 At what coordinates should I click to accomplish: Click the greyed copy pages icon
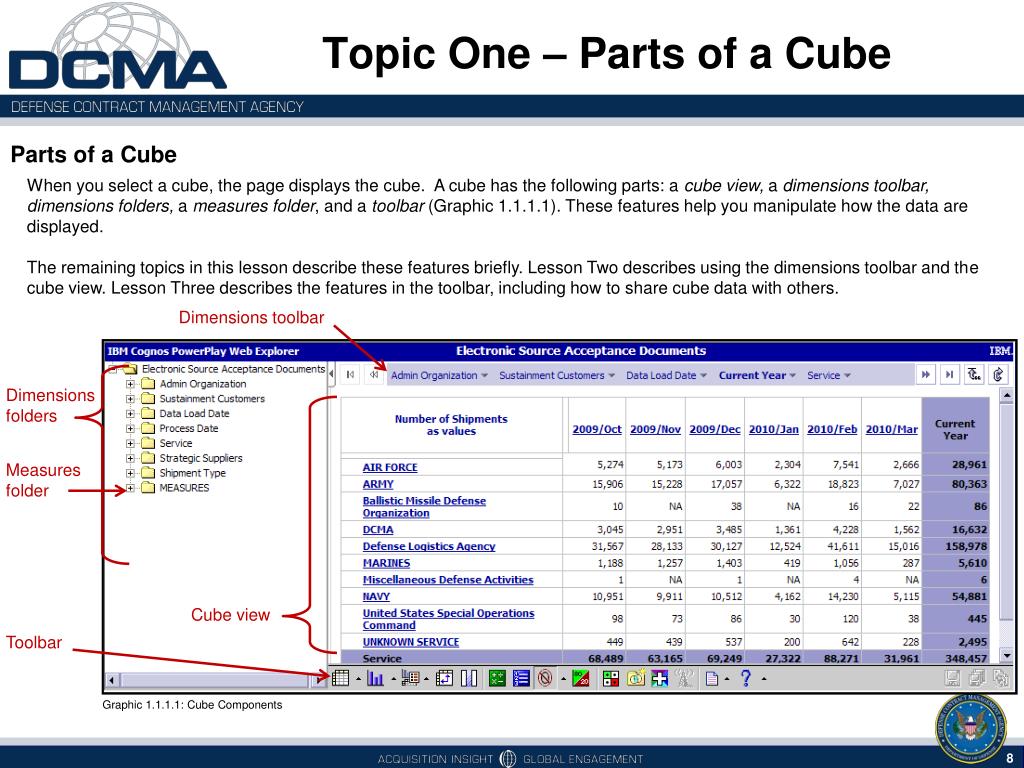[x=978, y=679]
